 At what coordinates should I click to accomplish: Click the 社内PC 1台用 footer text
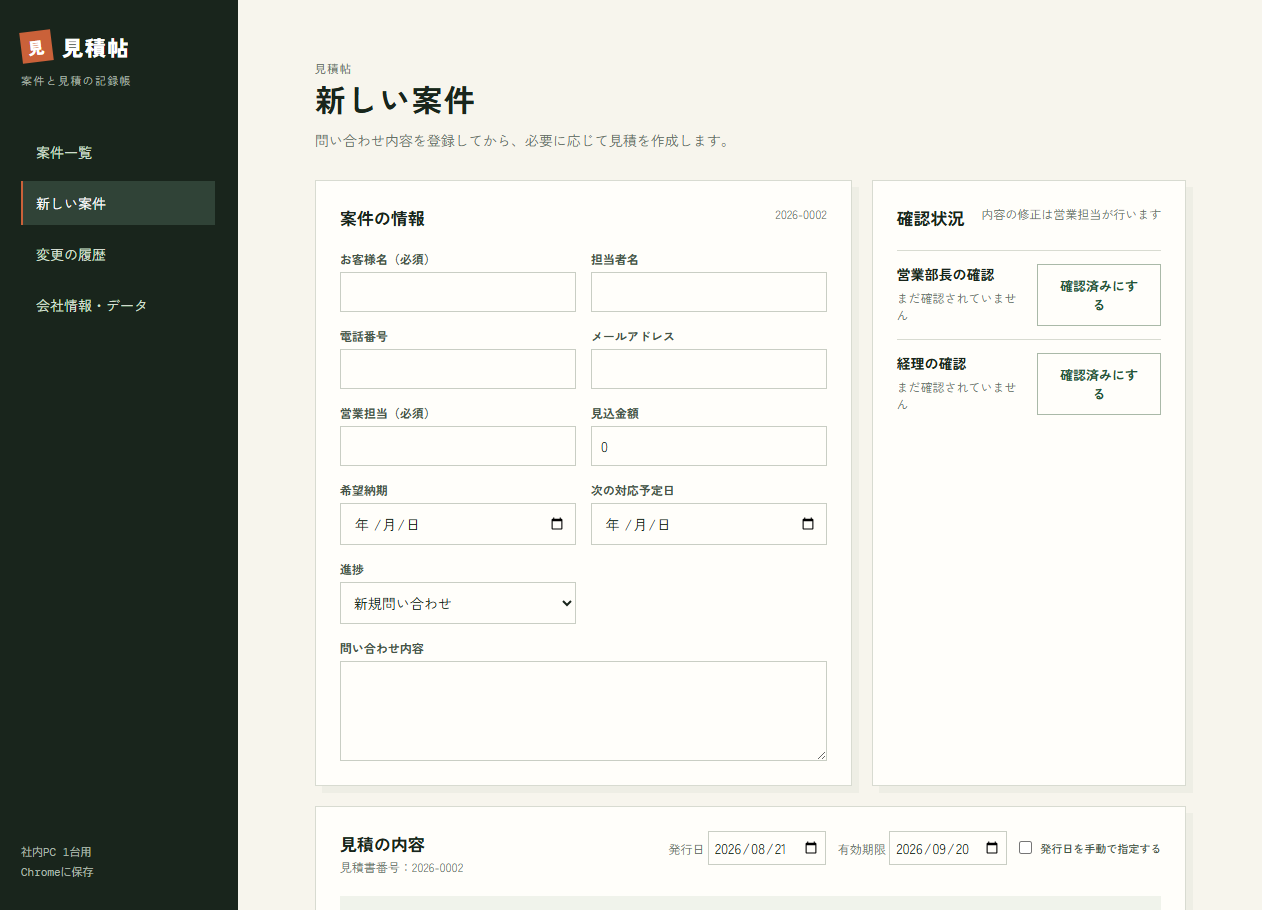point(56,852)
